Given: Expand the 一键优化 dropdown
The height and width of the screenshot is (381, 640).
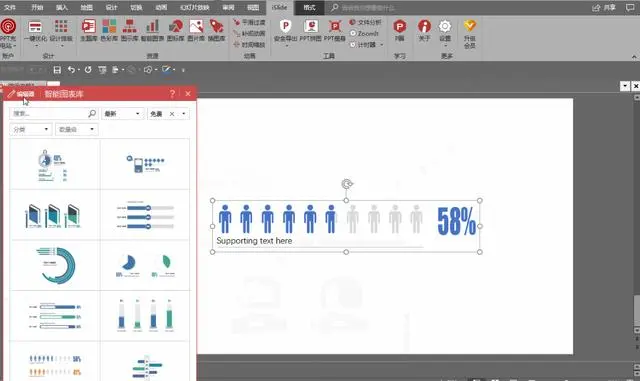Looking at the screenshot, I should [x=36, y=46].
